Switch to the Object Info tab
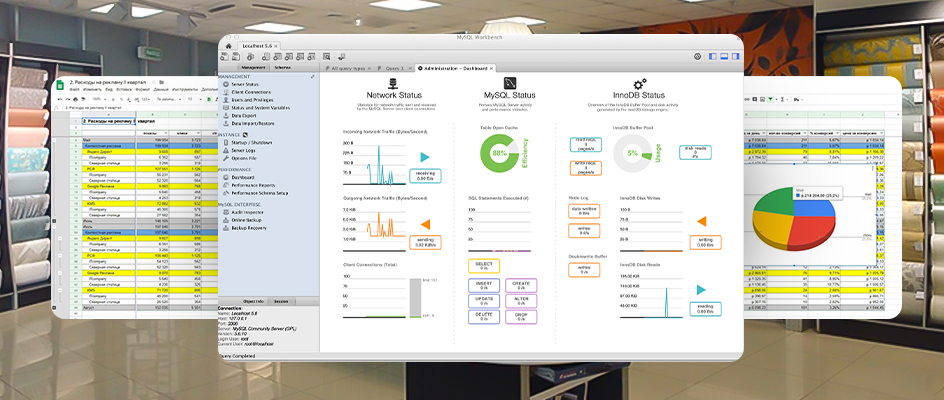944x400 pixels. pos(253,301)
